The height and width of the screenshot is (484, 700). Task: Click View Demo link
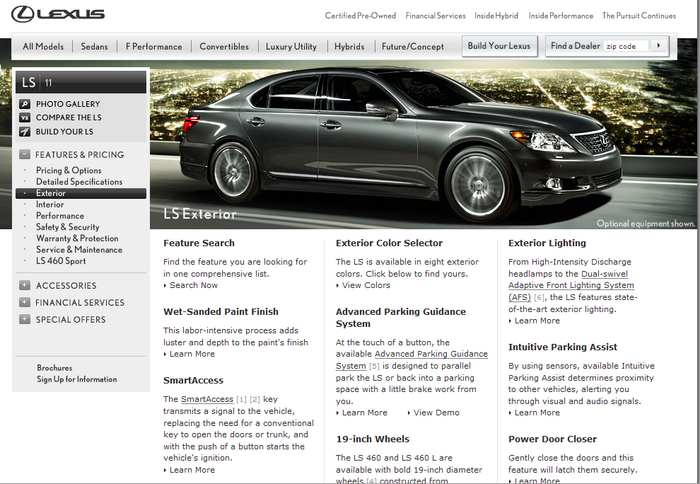tap(436, 413)
